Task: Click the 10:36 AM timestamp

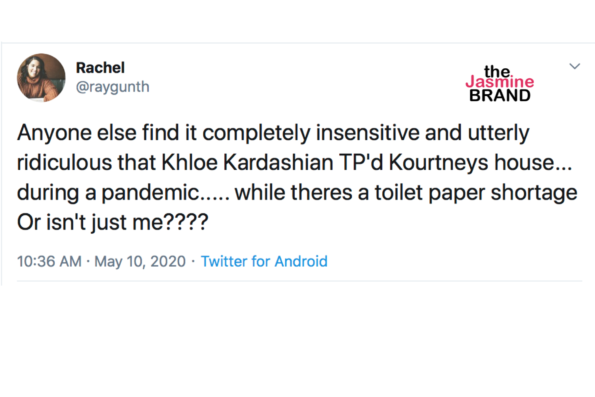Action: point(49,261)
